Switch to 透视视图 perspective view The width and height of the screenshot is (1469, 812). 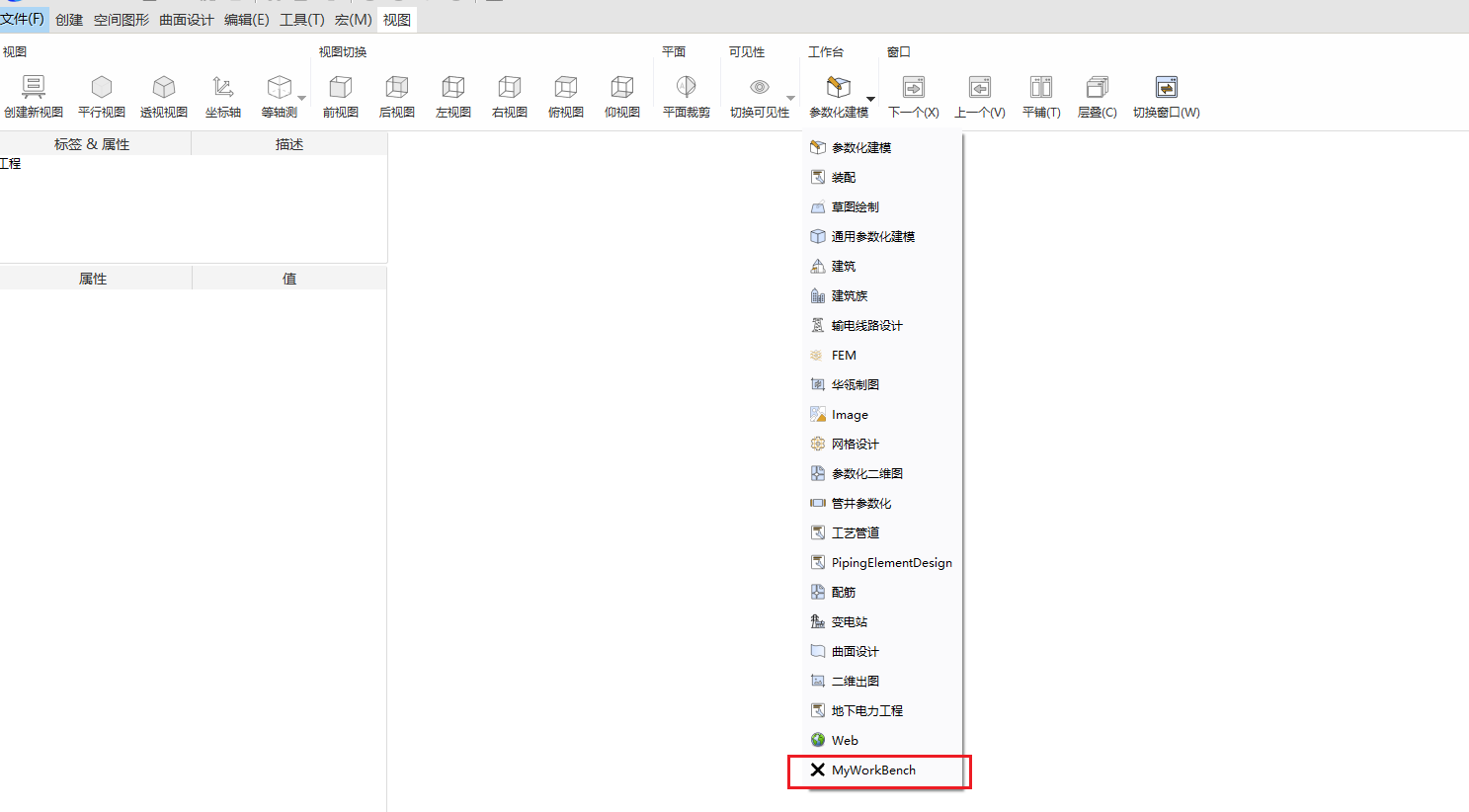click(164, 88)
